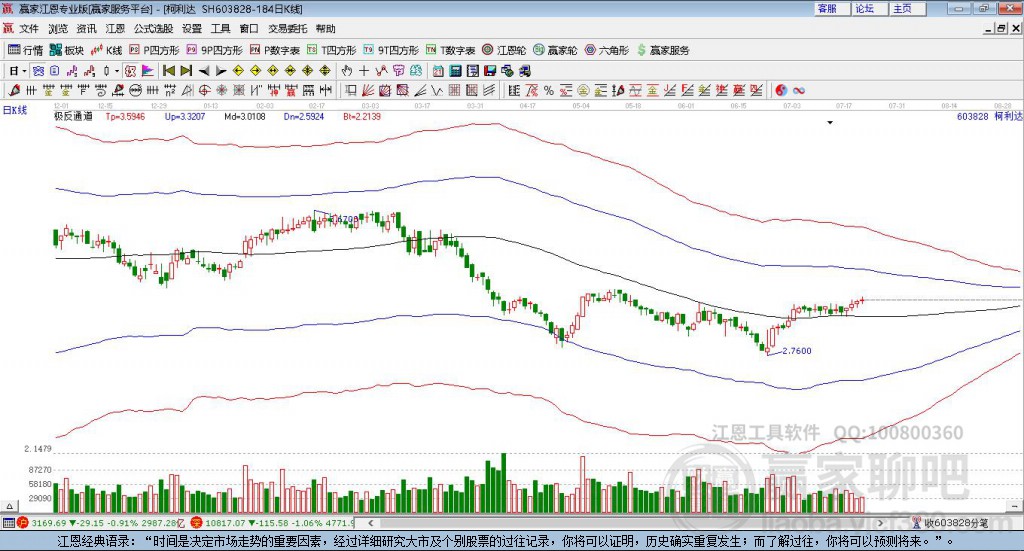Screen dimensions: 1024x551
Task: Click the blue infinity loop icon
Action: click(x=799, y=90)
